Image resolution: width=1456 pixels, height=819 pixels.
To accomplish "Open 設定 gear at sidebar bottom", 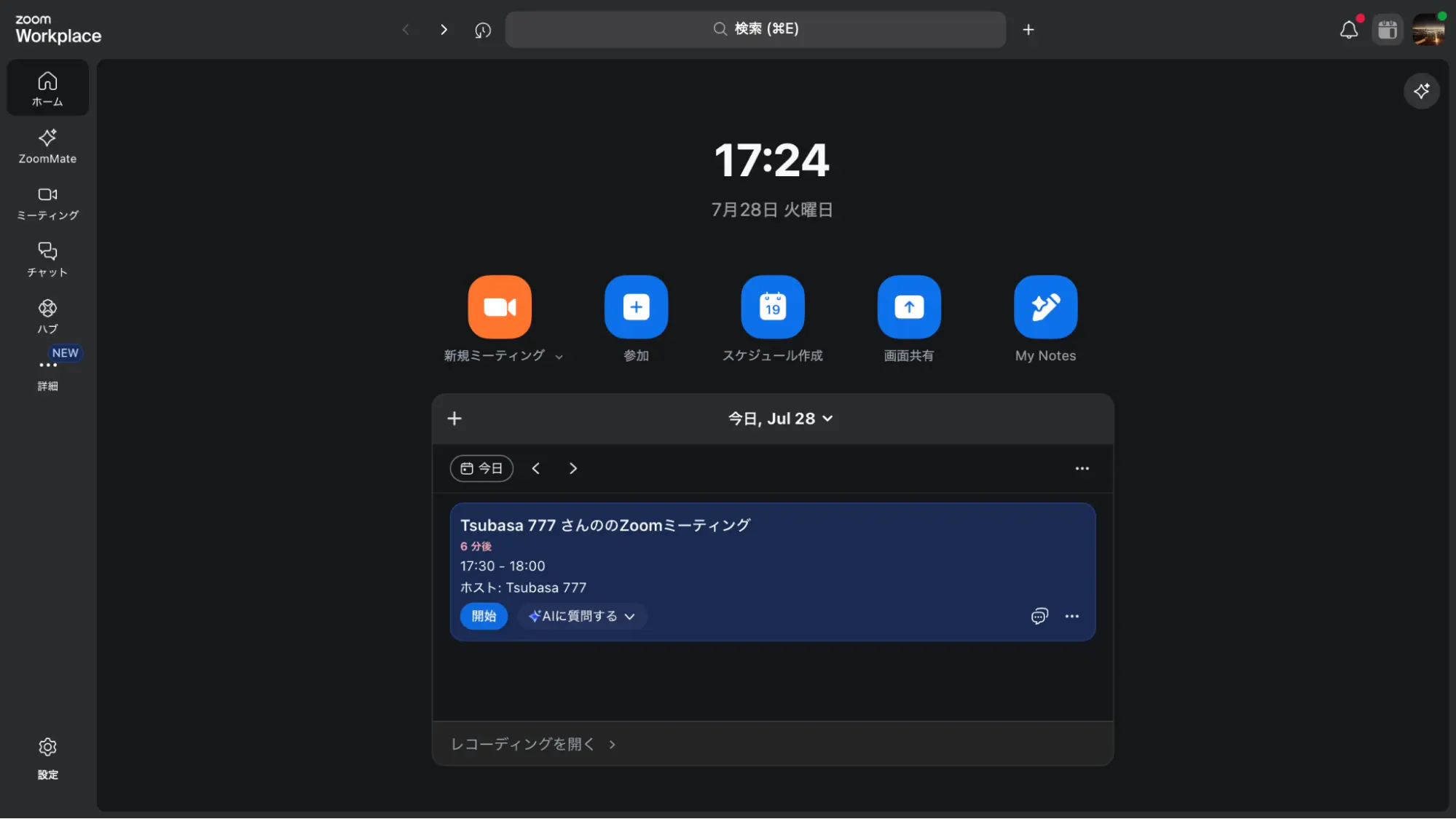I will pos(47,759).
